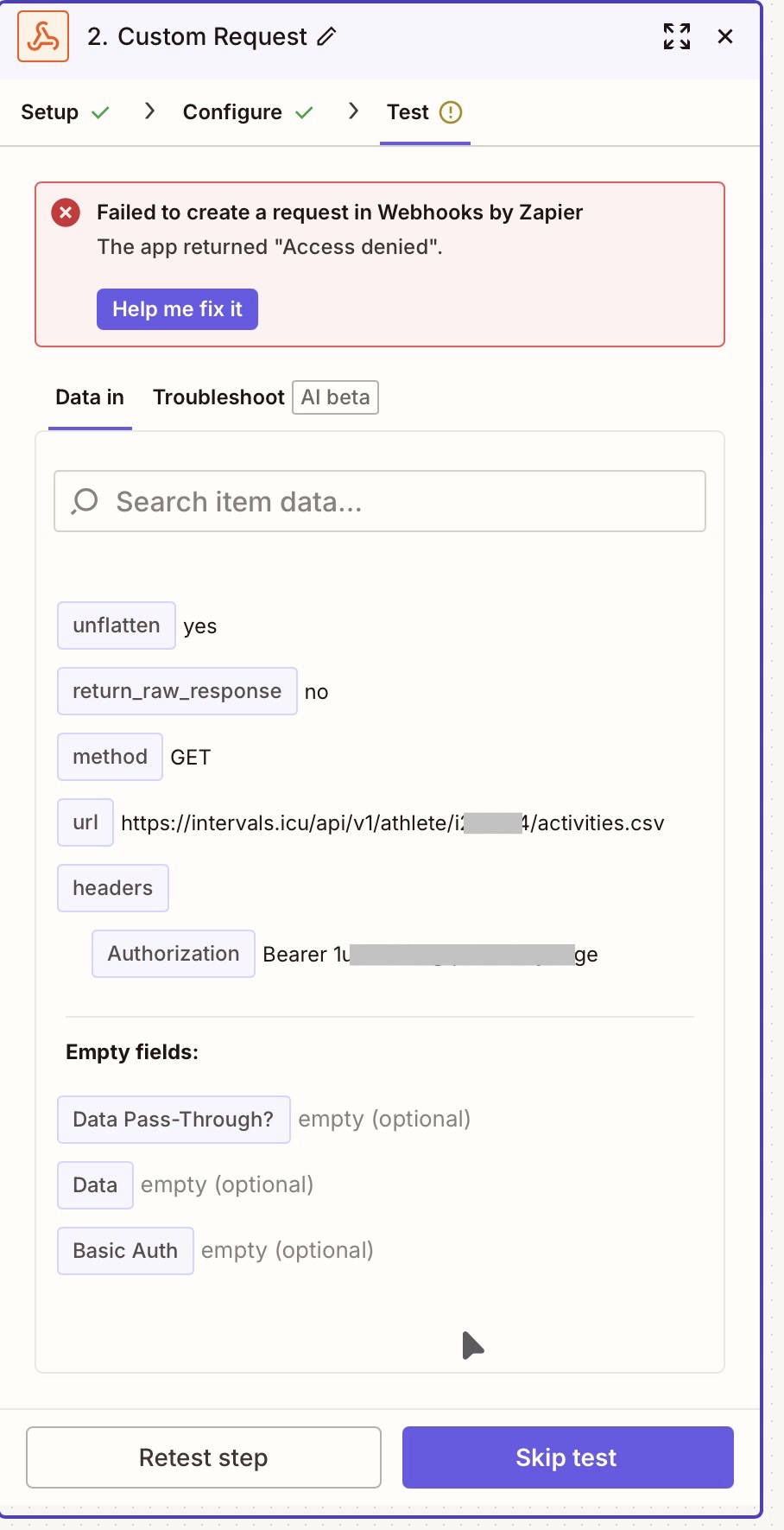Switch to the Configure tab

(x=232, y=112)
